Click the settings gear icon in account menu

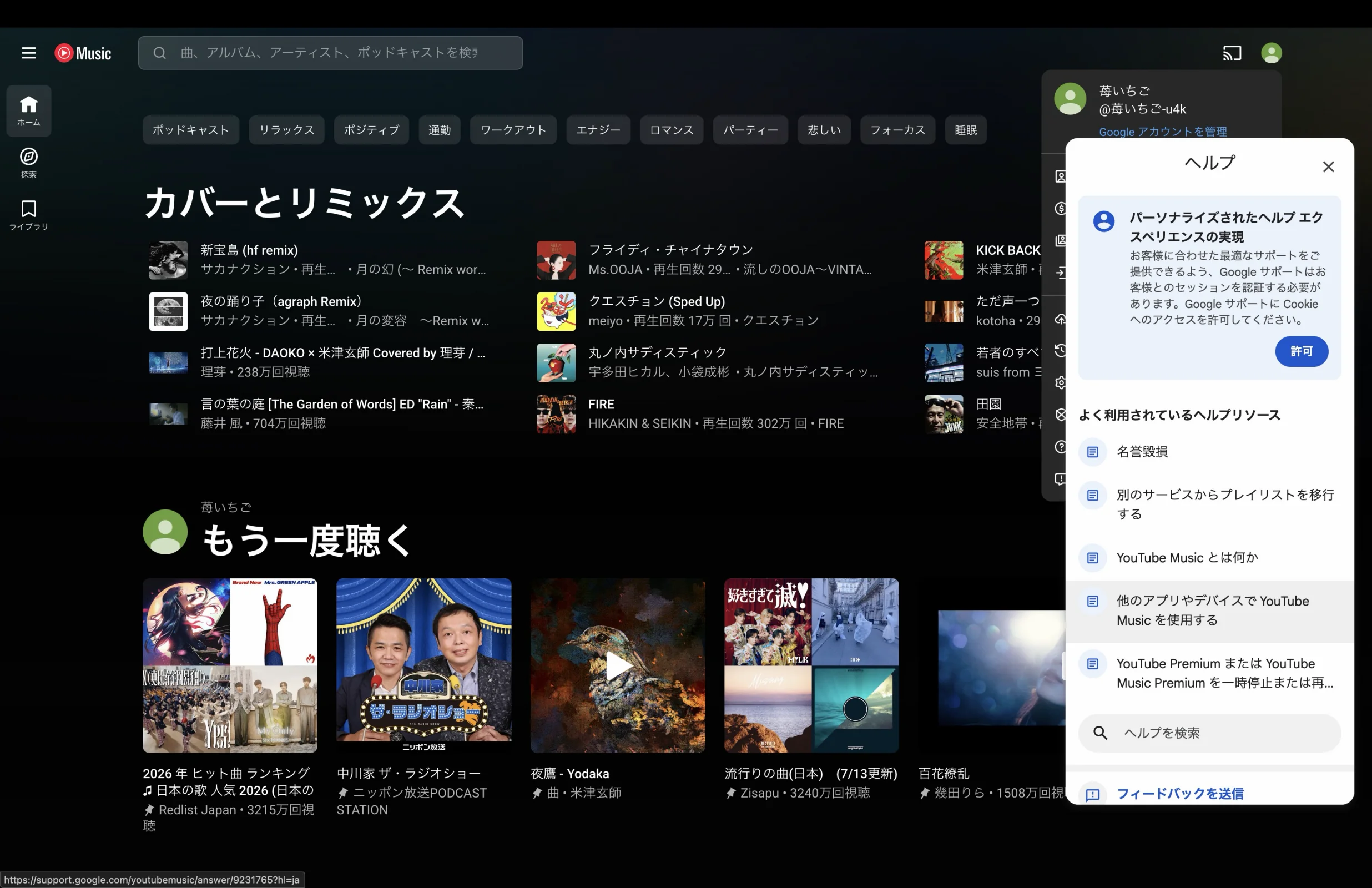coord(1060,383)
